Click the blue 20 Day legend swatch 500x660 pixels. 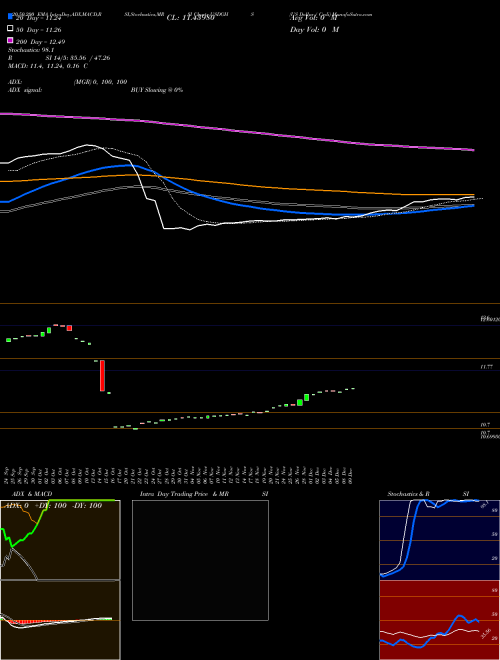coord(10,16)
